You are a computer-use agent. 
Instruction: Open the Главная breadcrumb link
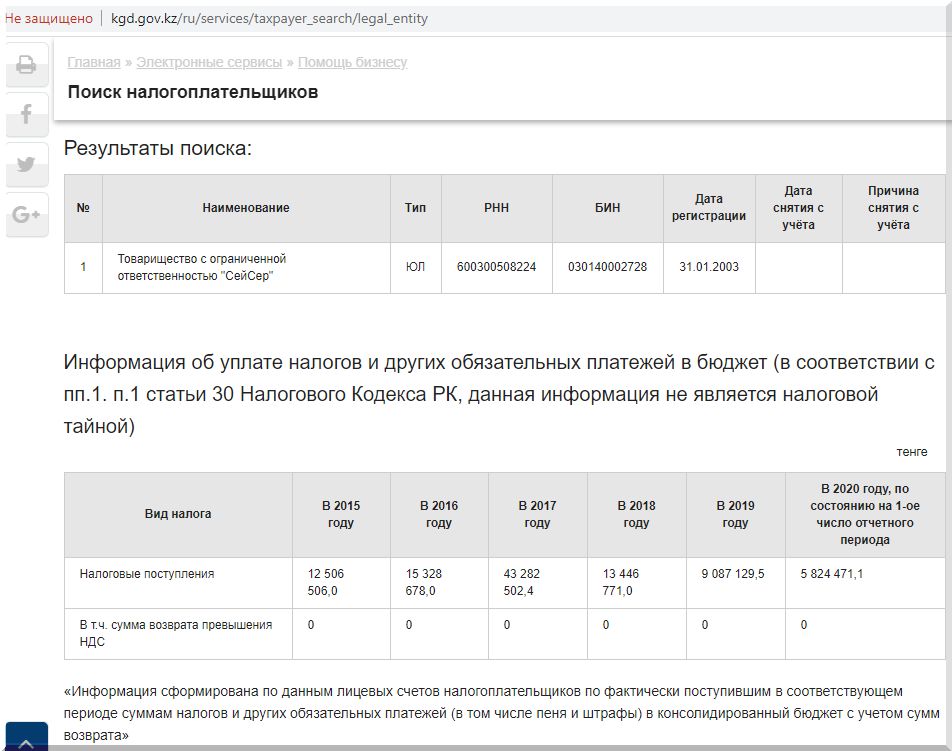(x=94, y=63)
